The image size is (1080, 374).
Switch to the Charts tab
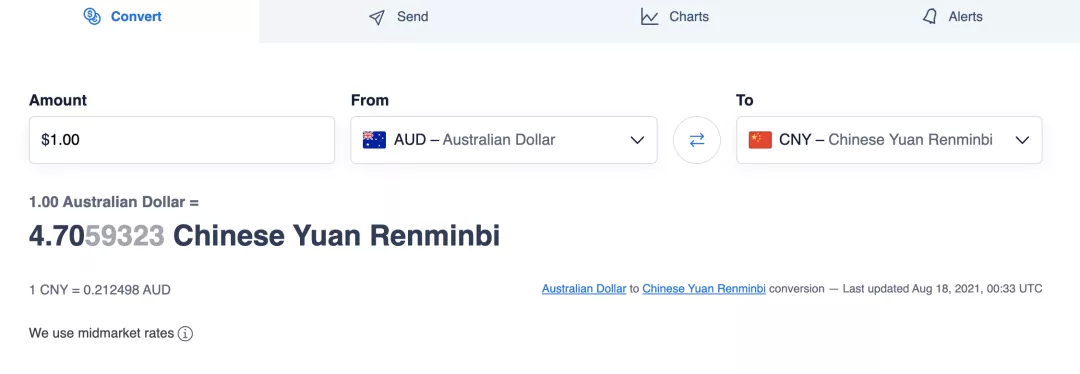point(675,17)
